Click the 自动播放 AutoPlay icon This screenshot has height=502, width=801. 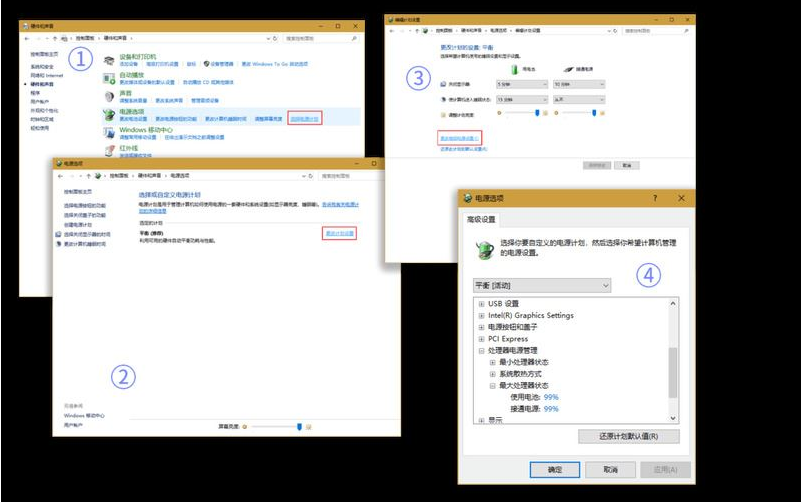pos(109,78)
